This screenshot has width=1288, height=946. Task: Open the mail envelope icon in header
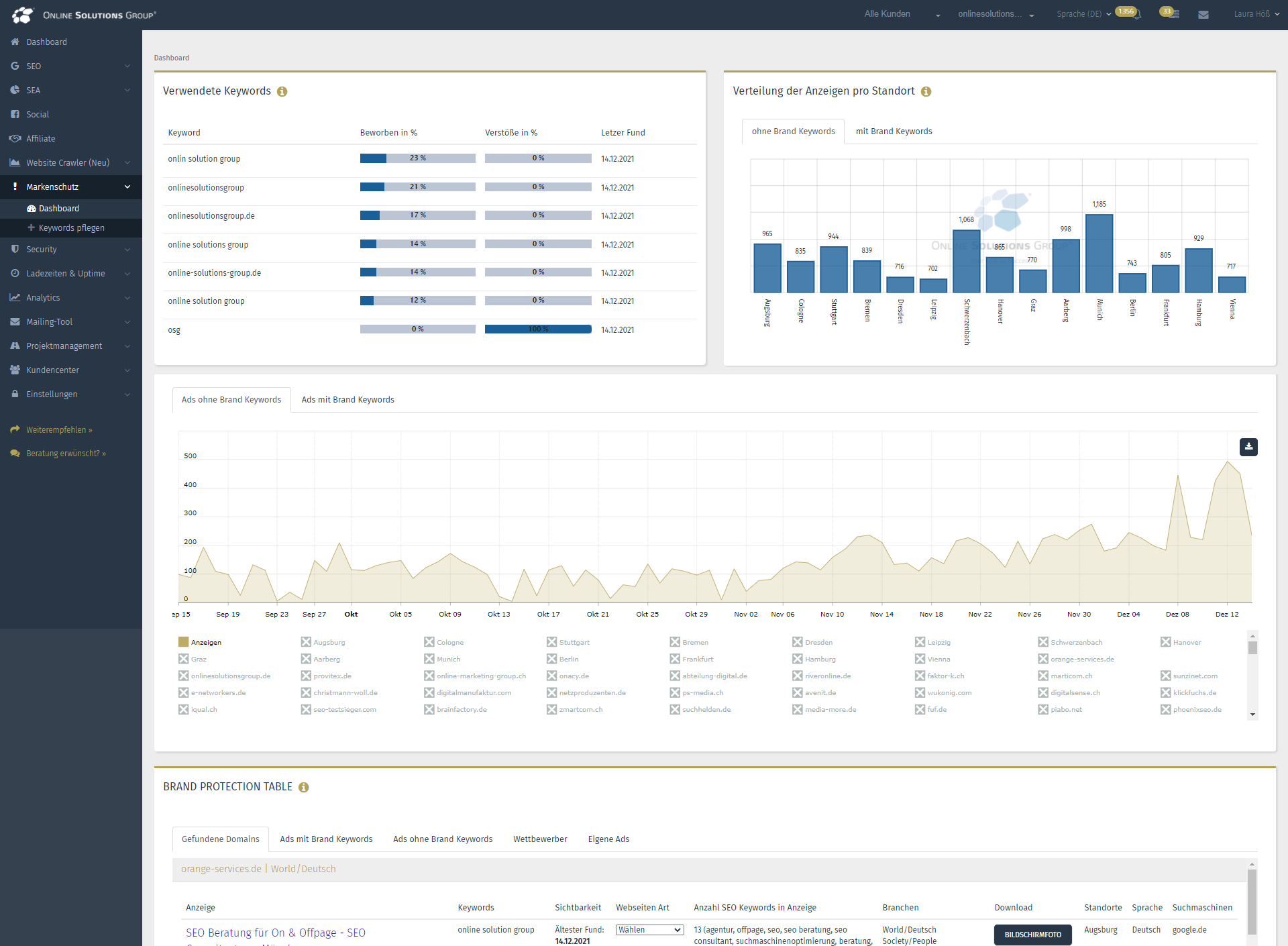[1203, 15]
